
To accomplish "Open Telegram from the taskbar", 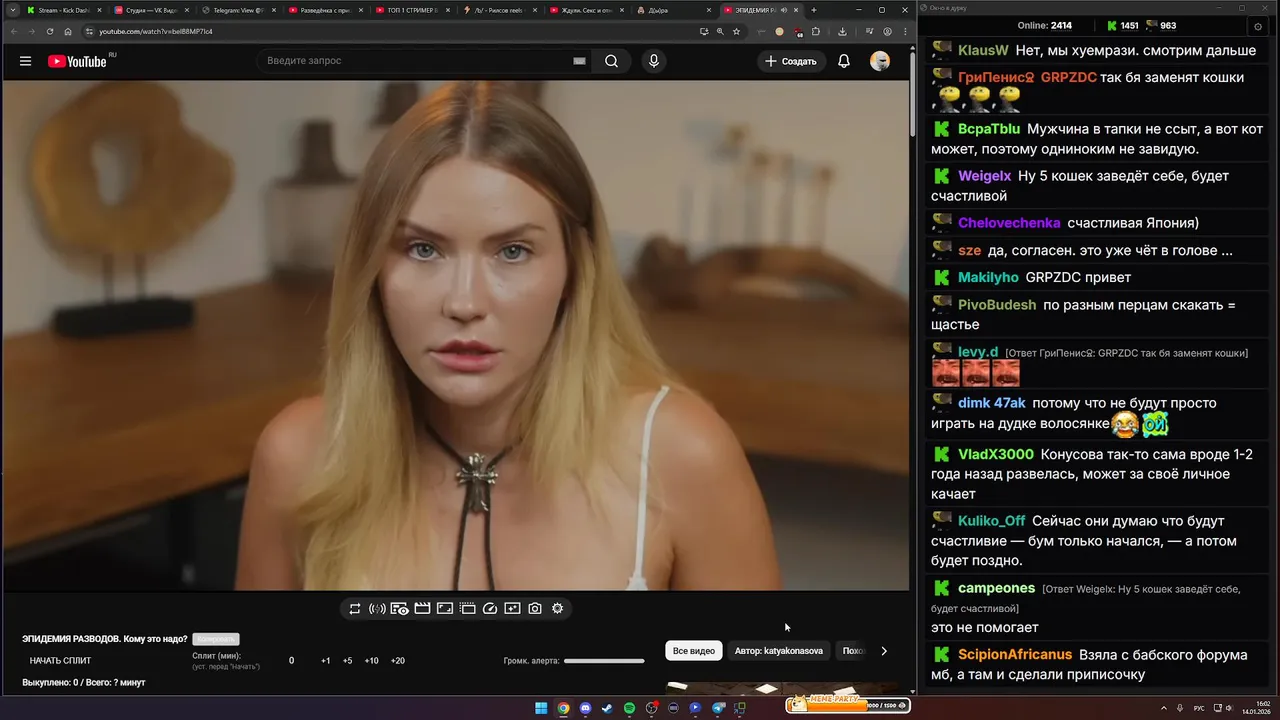I will (718, 708).
